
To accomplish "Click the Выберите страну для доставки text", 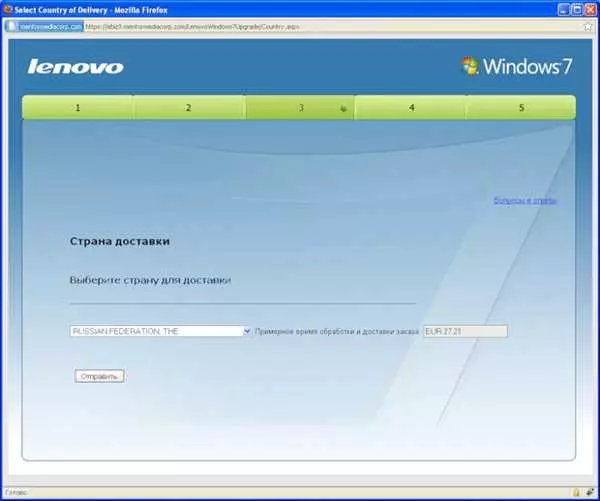I will tap(150, 280).
